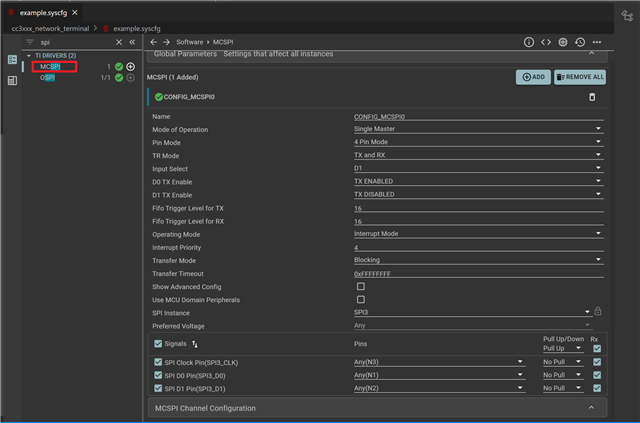Uncheck the SPI Clock Pin signal checkbox

point(158,361)
